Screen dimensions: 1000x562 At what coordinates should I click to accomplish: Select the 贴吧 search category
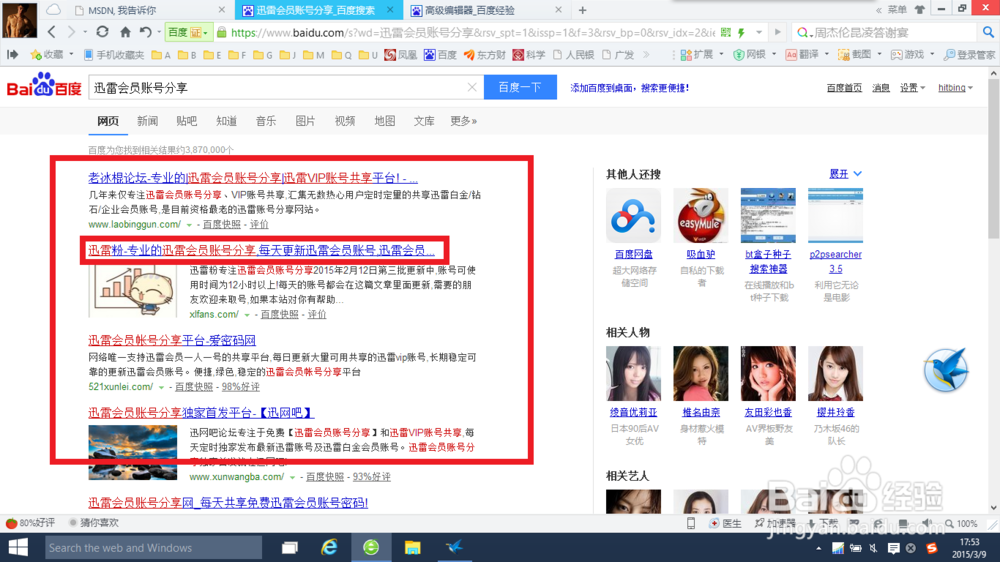[x=187, y=121]
